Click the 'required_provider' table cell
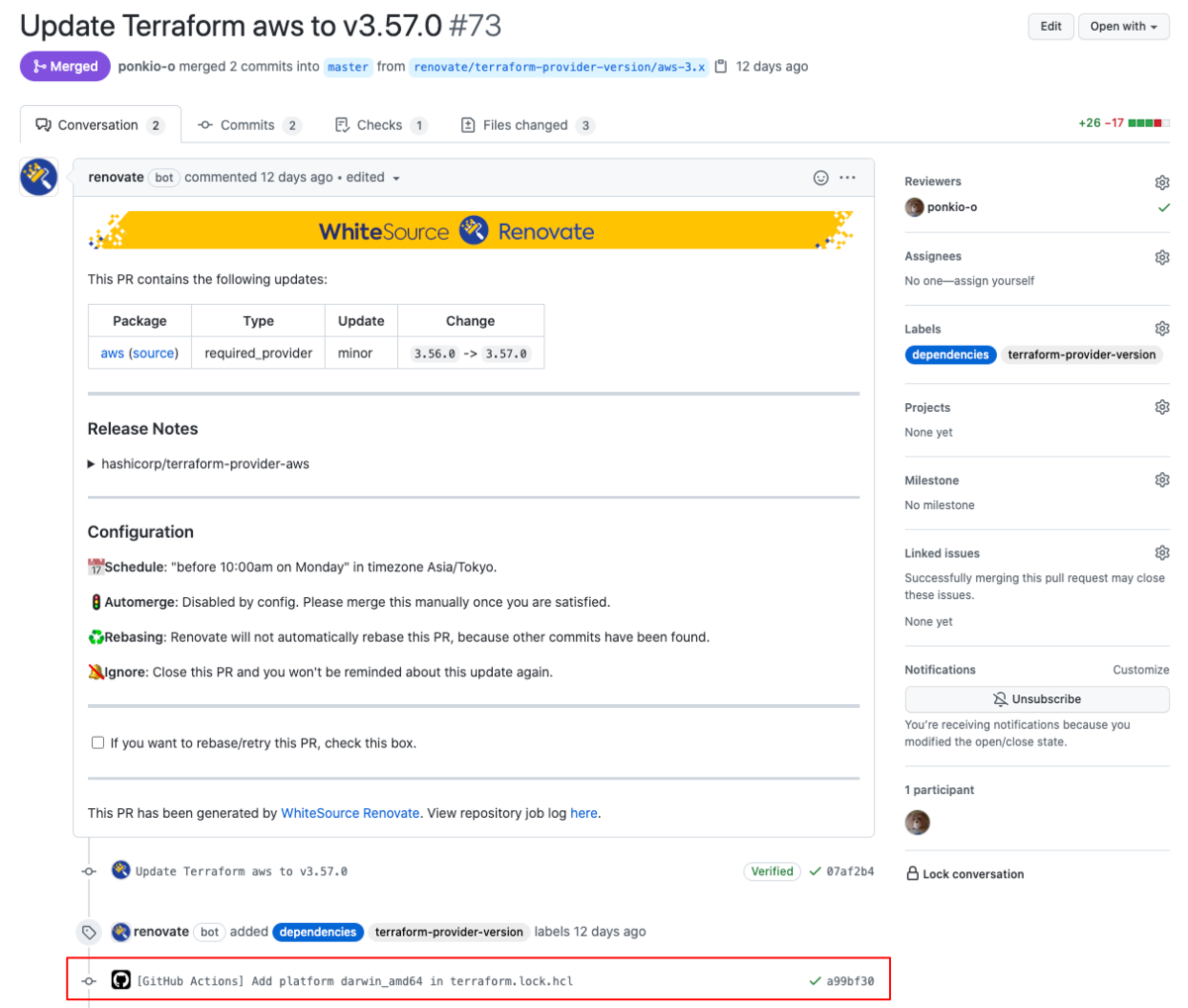 258,353
